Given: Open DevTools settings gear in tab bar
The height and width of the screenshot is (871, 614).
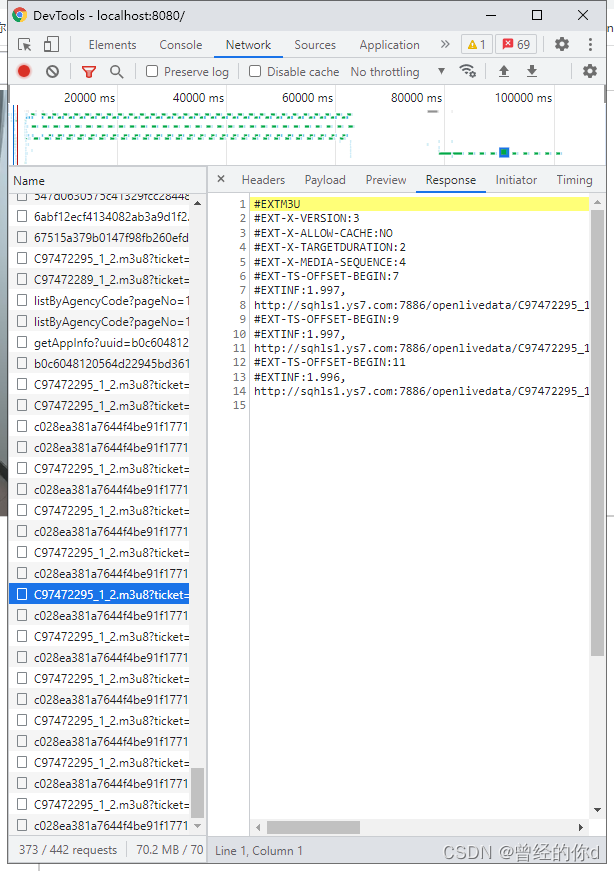Looking at the screenshot, I should 562,44.
